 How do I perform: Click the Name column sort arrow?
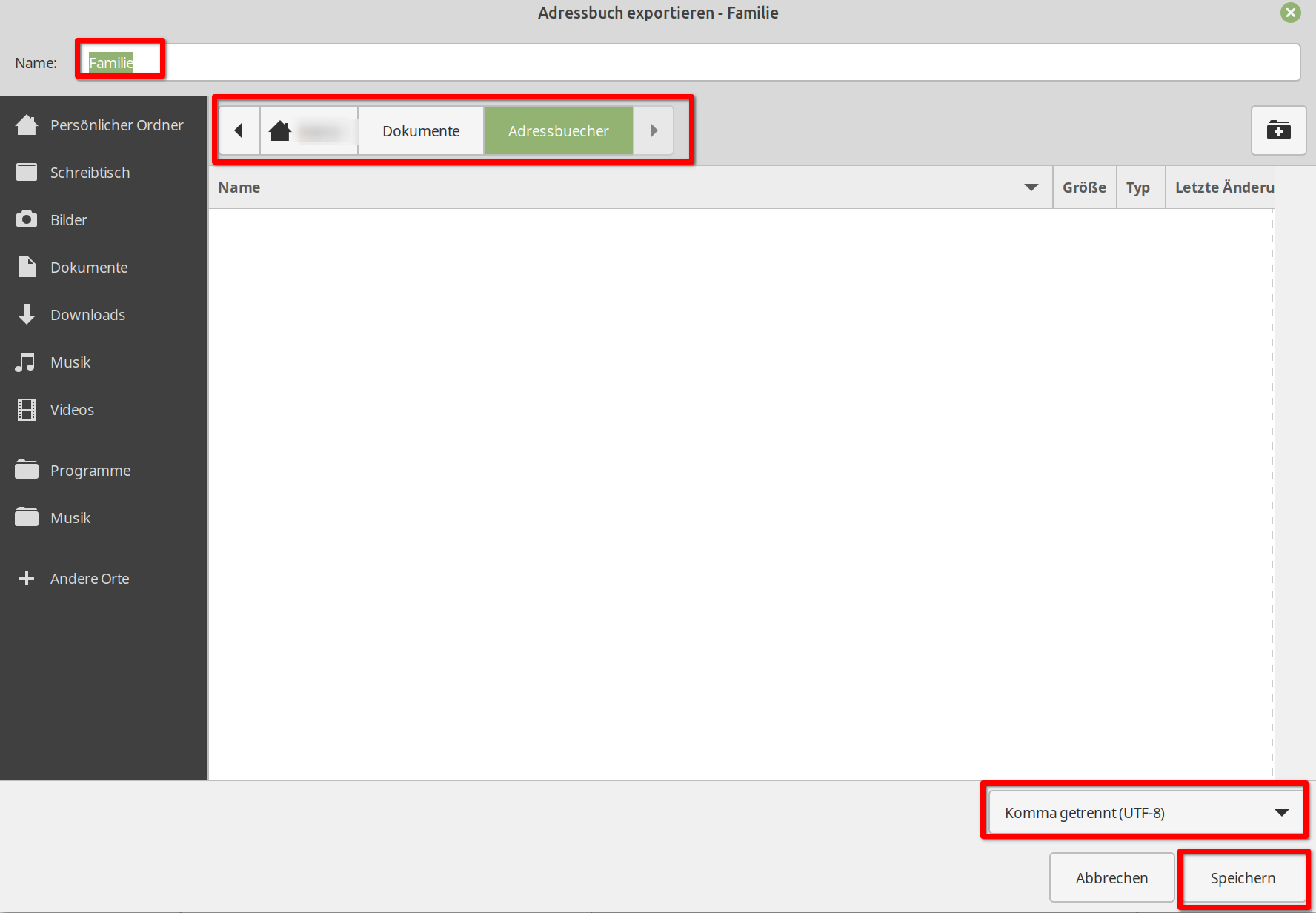1031,187
